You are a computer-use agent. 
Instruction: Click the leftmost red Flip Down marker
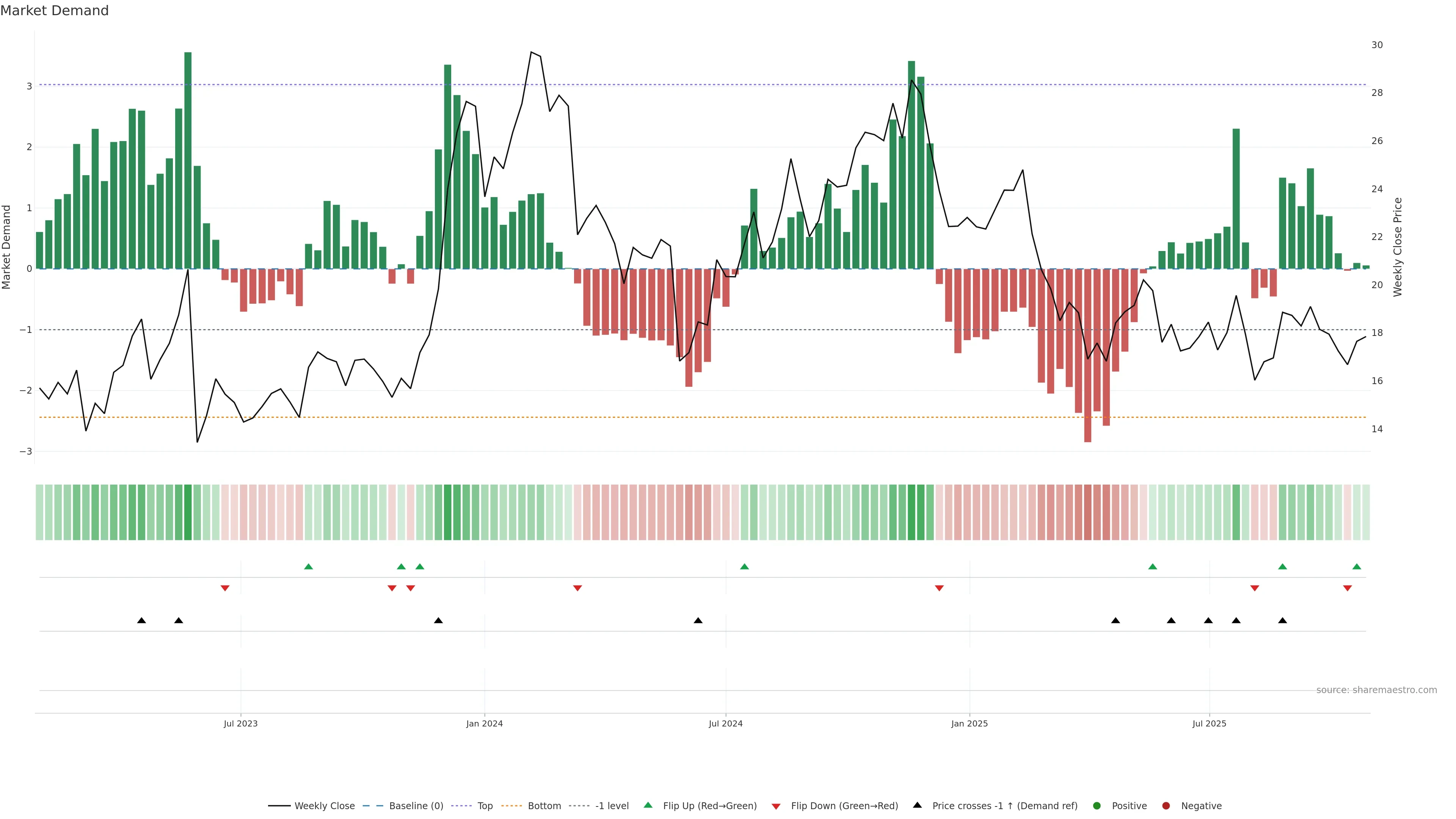click(x=225, y=588)
